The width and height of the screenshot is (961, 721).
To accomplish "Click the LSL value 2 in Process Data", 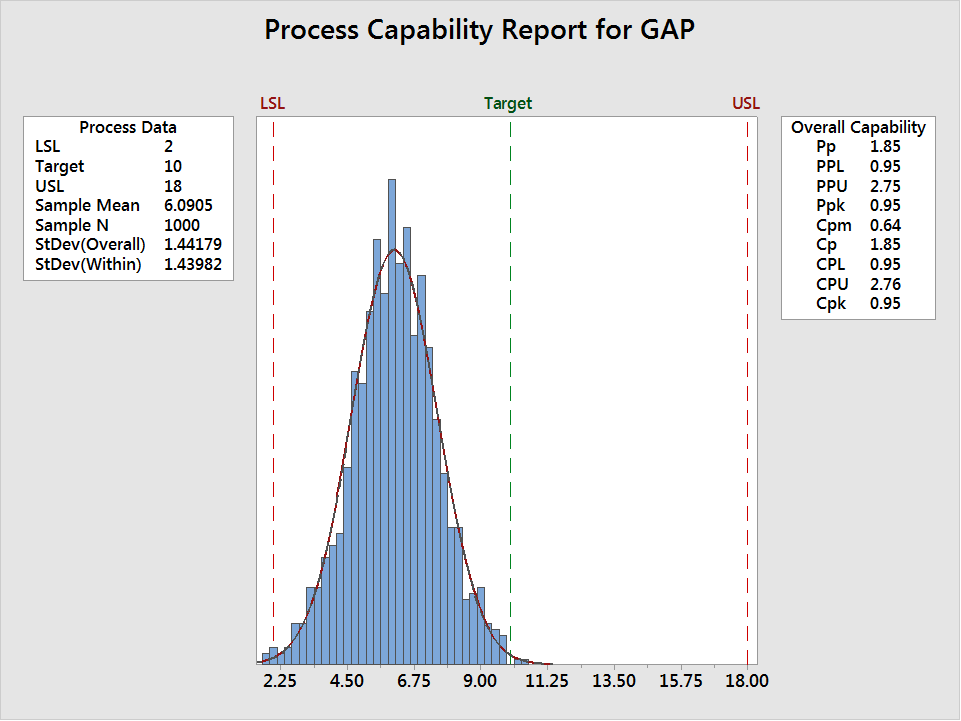I will click(169, 147).
